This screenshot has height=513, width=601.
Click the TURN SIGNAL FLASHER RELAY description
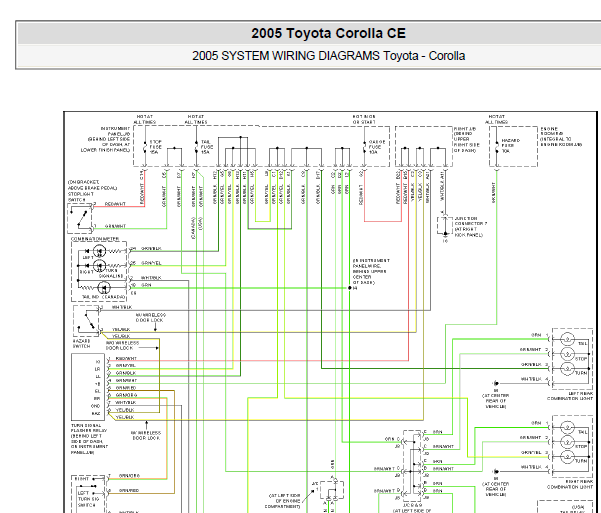90,439
